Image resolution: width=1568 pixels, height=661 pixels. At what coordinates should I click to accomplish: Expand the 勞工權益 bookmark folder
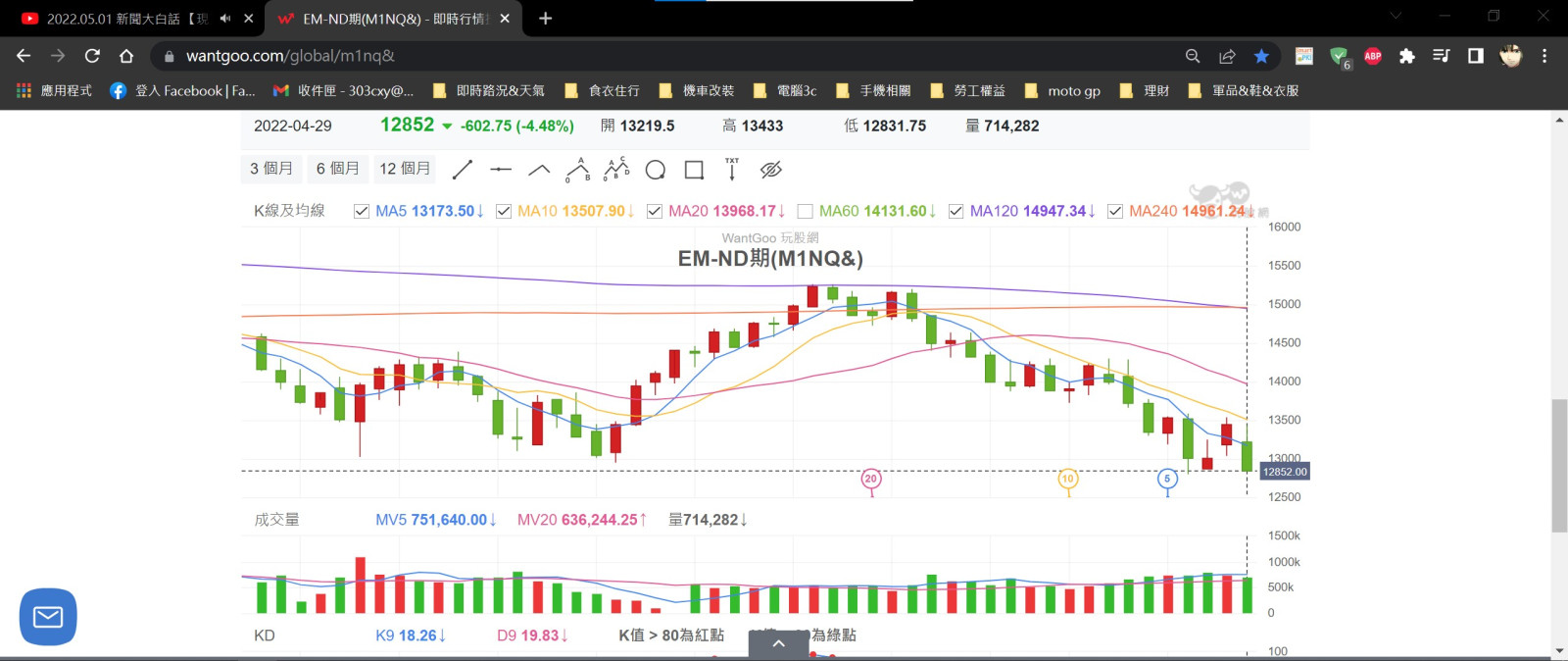click(967, 90)
